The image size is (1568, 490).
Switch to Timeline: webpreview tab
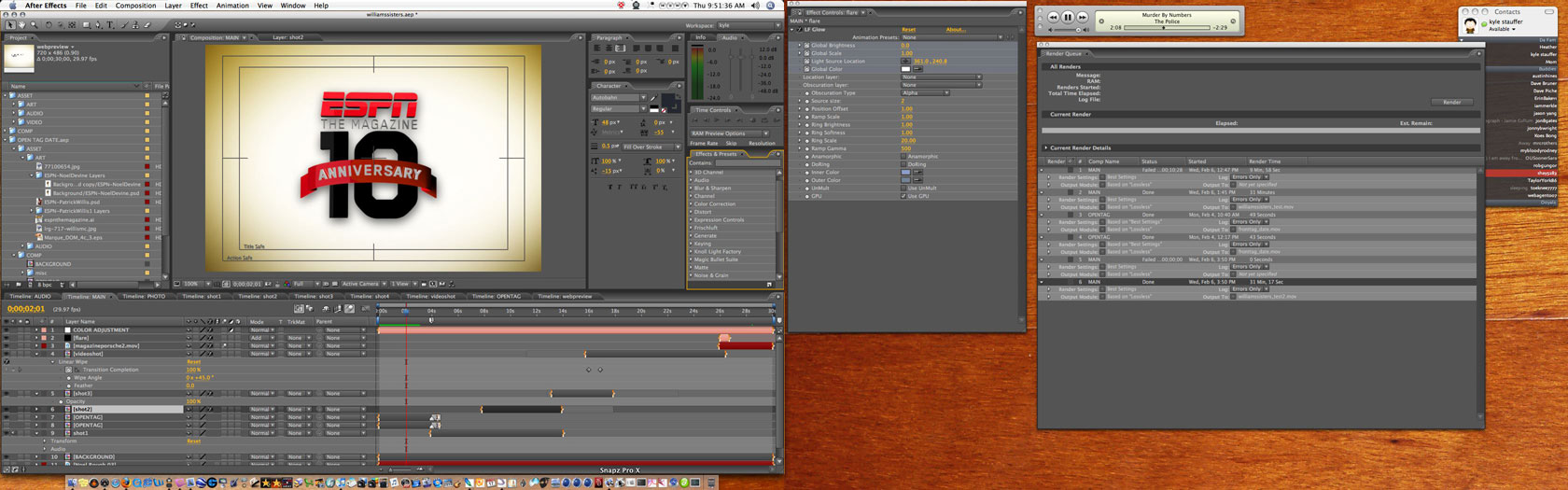pyautogui.click(x=565, y=296)
